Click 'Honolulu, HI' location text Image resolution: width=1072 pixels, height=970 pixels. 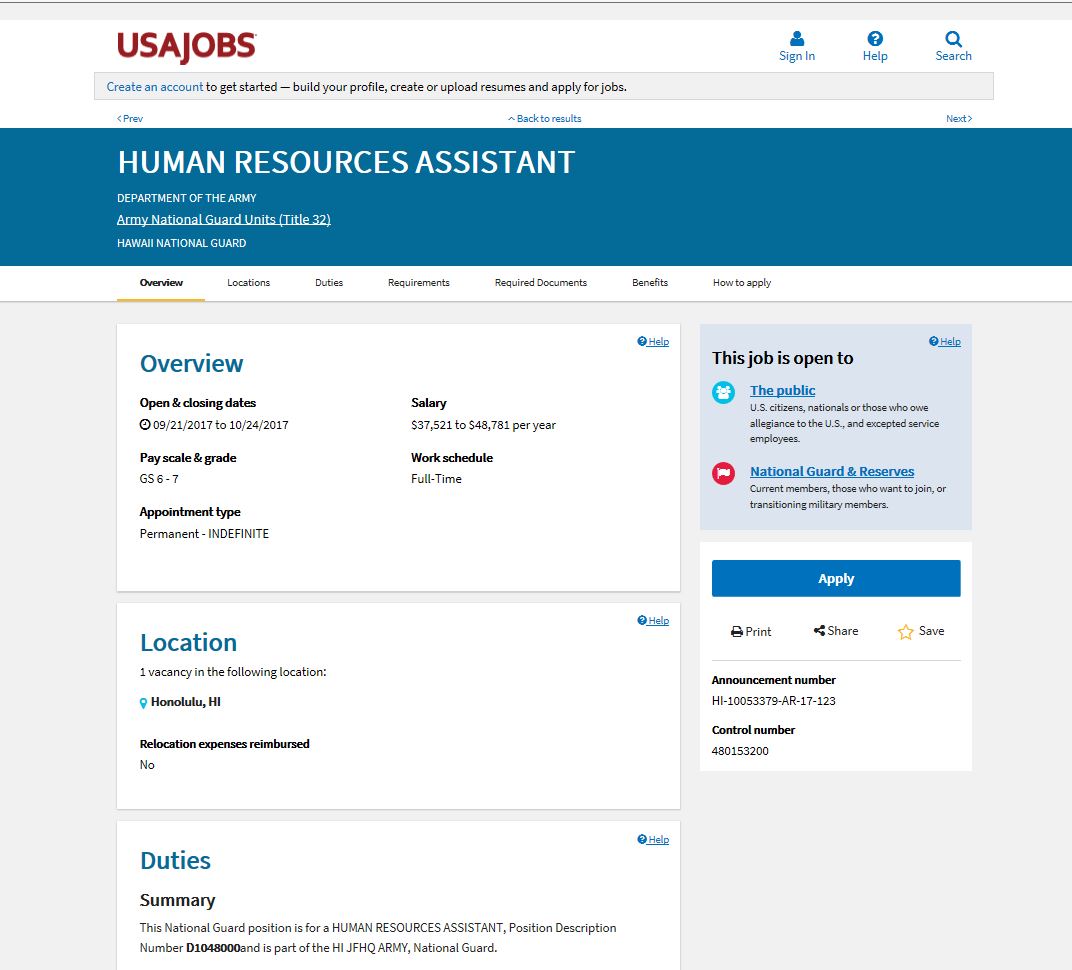(x=185, y=702)
